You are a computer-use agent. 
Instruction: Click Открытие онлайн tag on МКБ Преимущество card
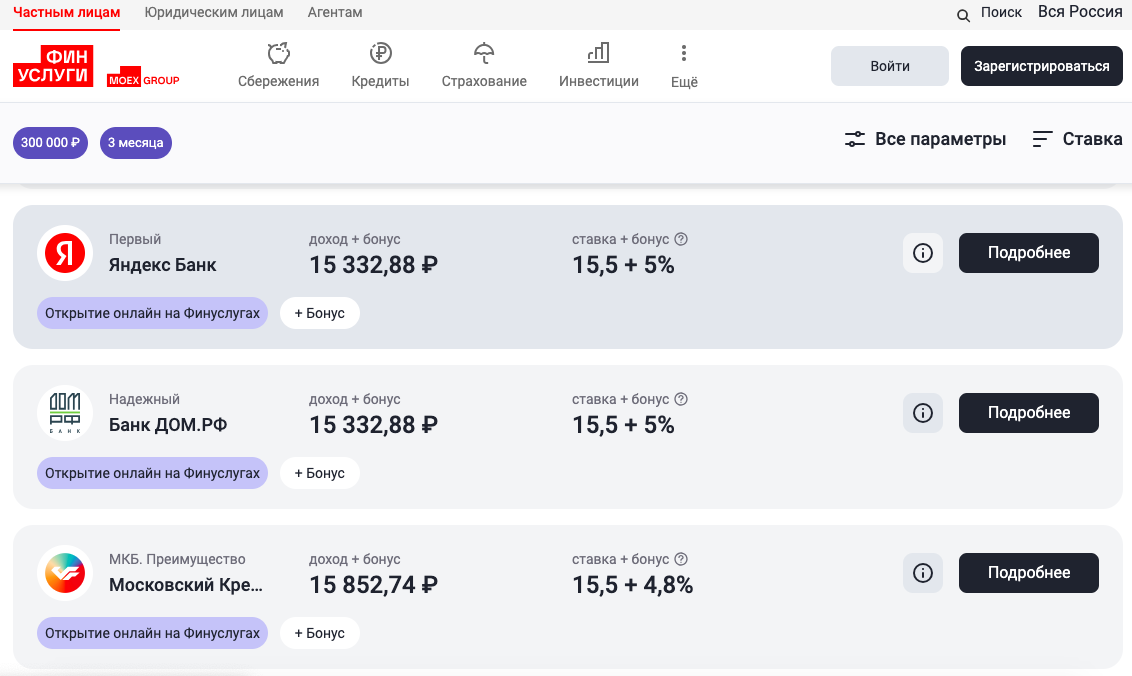click(152, 633)
